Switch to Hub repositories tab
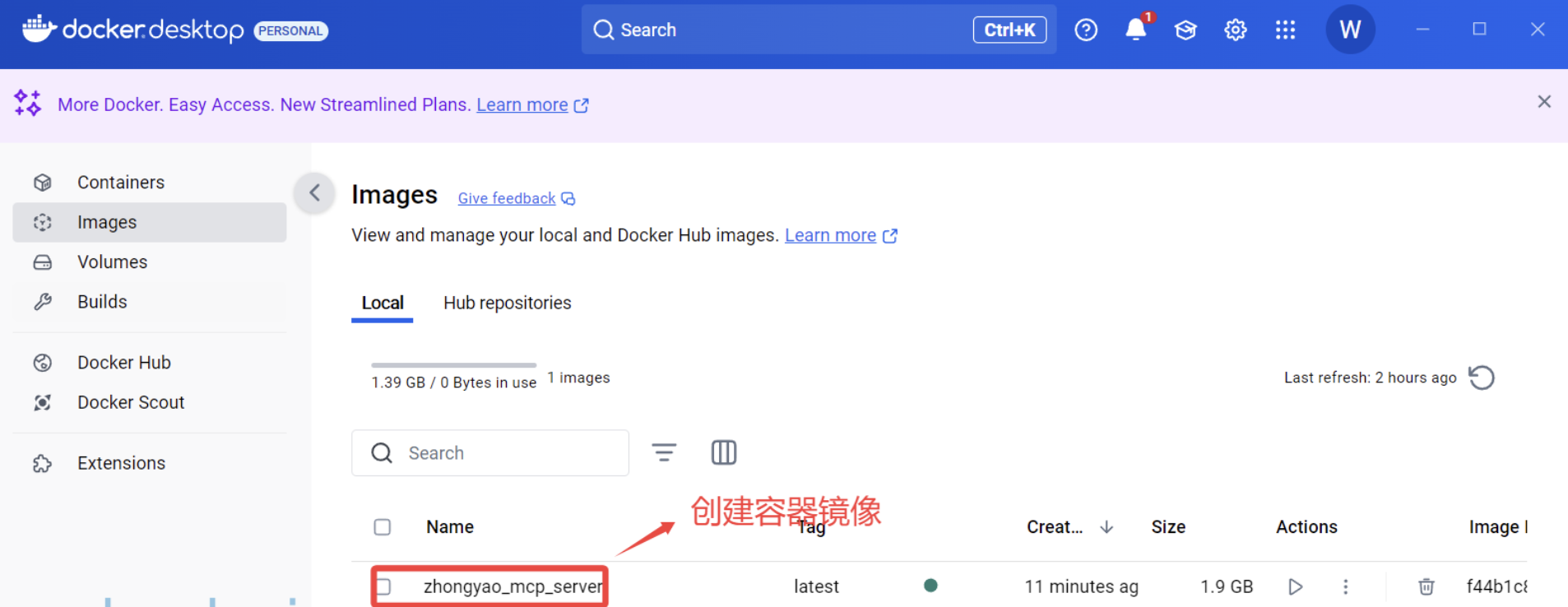The height and width of the screenshot is (607, 1568). click(x=507, y=303)
